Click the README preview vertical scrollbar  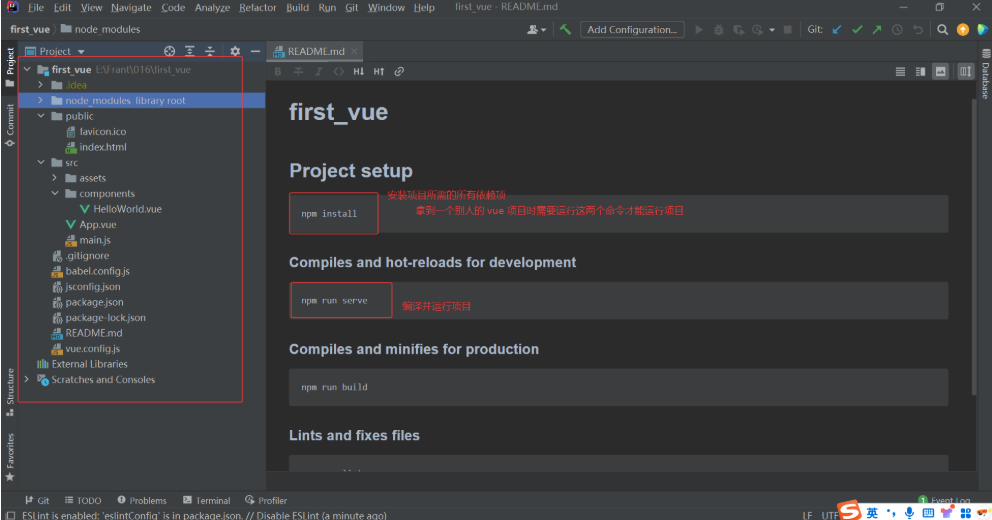[x=974, y=247]
